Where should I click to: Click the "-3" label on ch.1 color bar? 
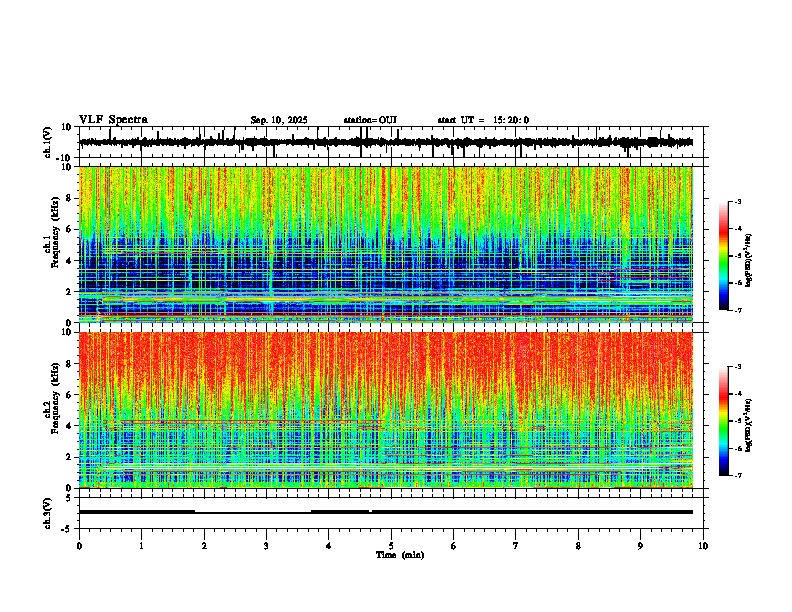(x=738, y=201)
